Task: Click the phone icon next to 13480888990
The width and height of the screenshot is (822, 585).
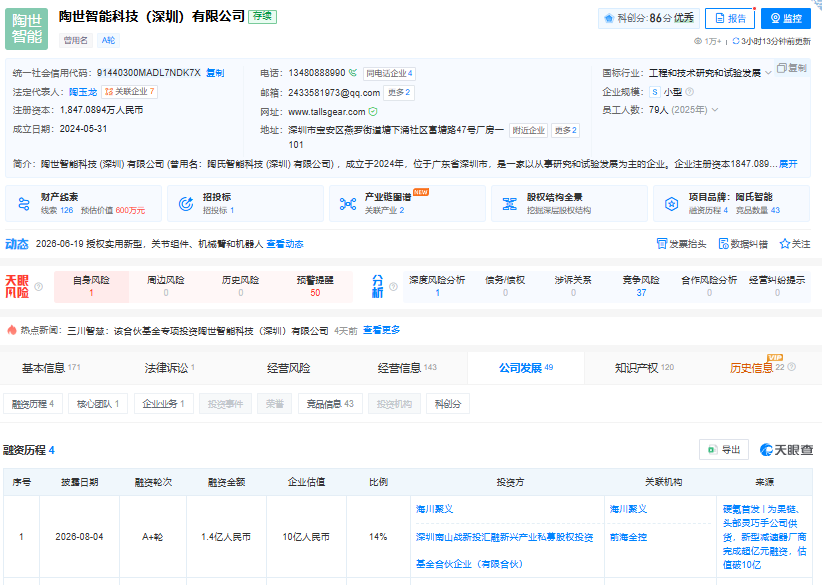Action: pos(353,73)
